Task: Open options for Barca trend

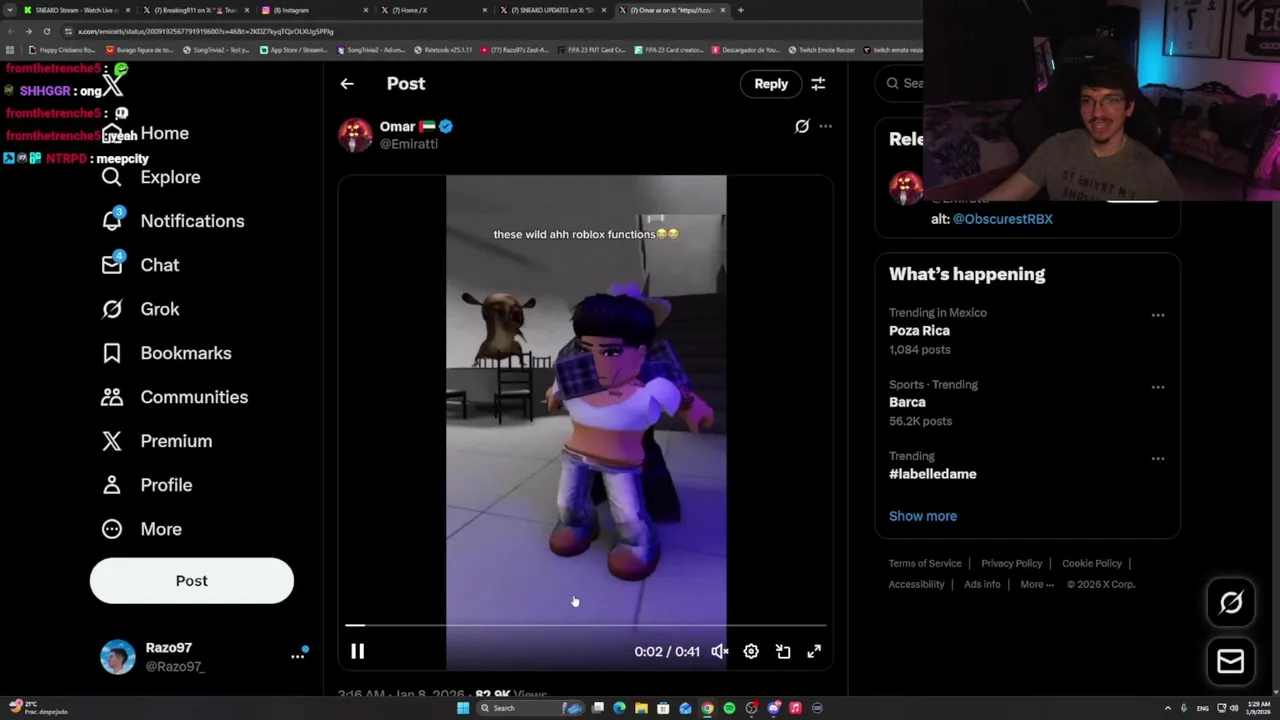Action: 1158,387
